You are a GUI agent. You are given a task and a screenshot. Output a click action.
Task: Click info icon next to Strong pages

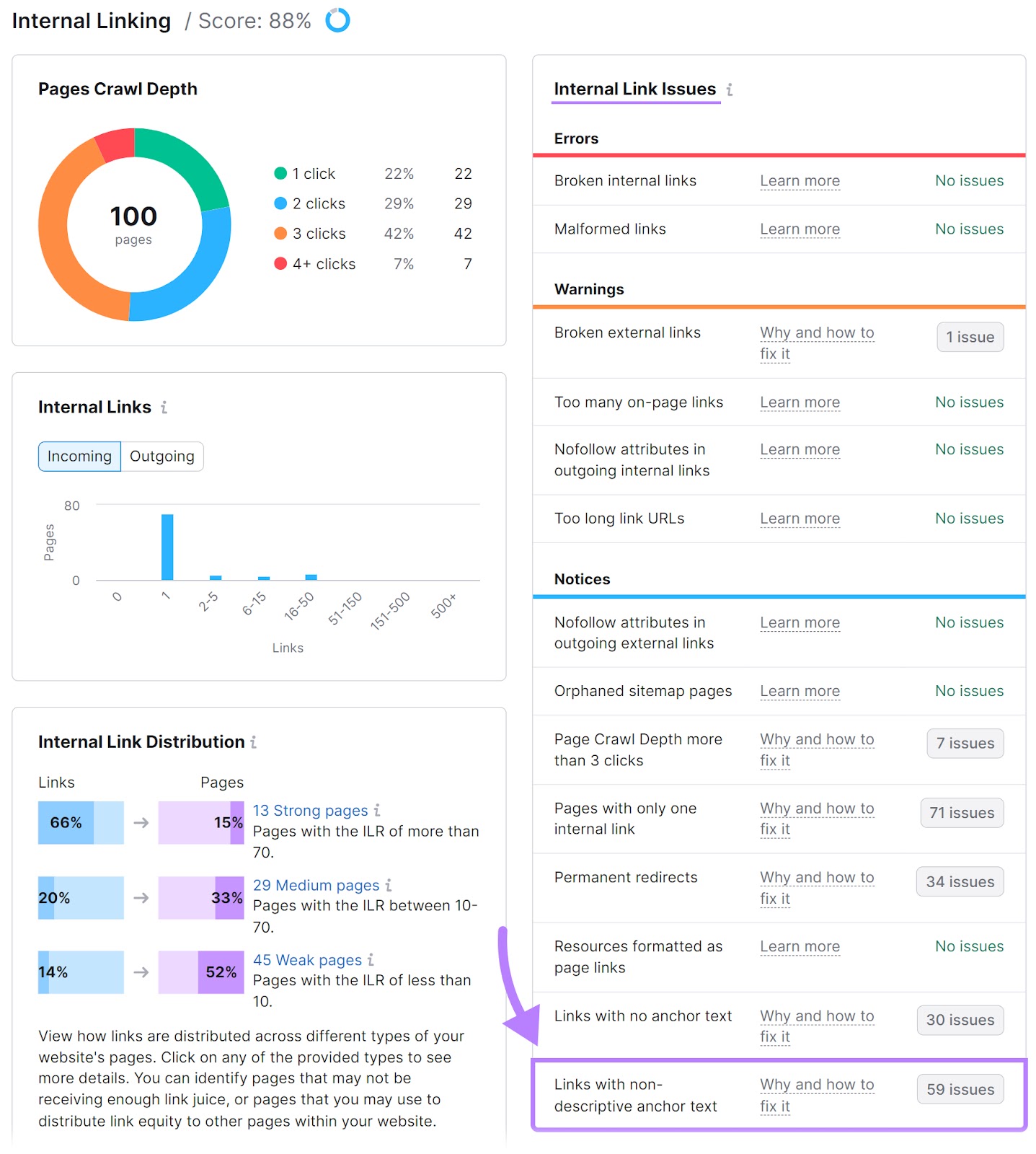[x=377, y=811]
